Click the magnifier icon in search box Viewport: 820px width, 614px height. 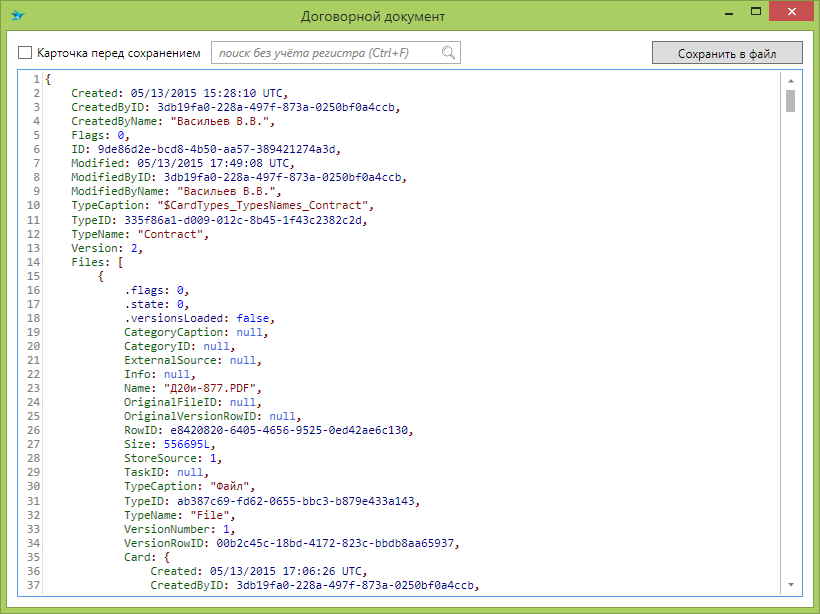click(449, 53)
